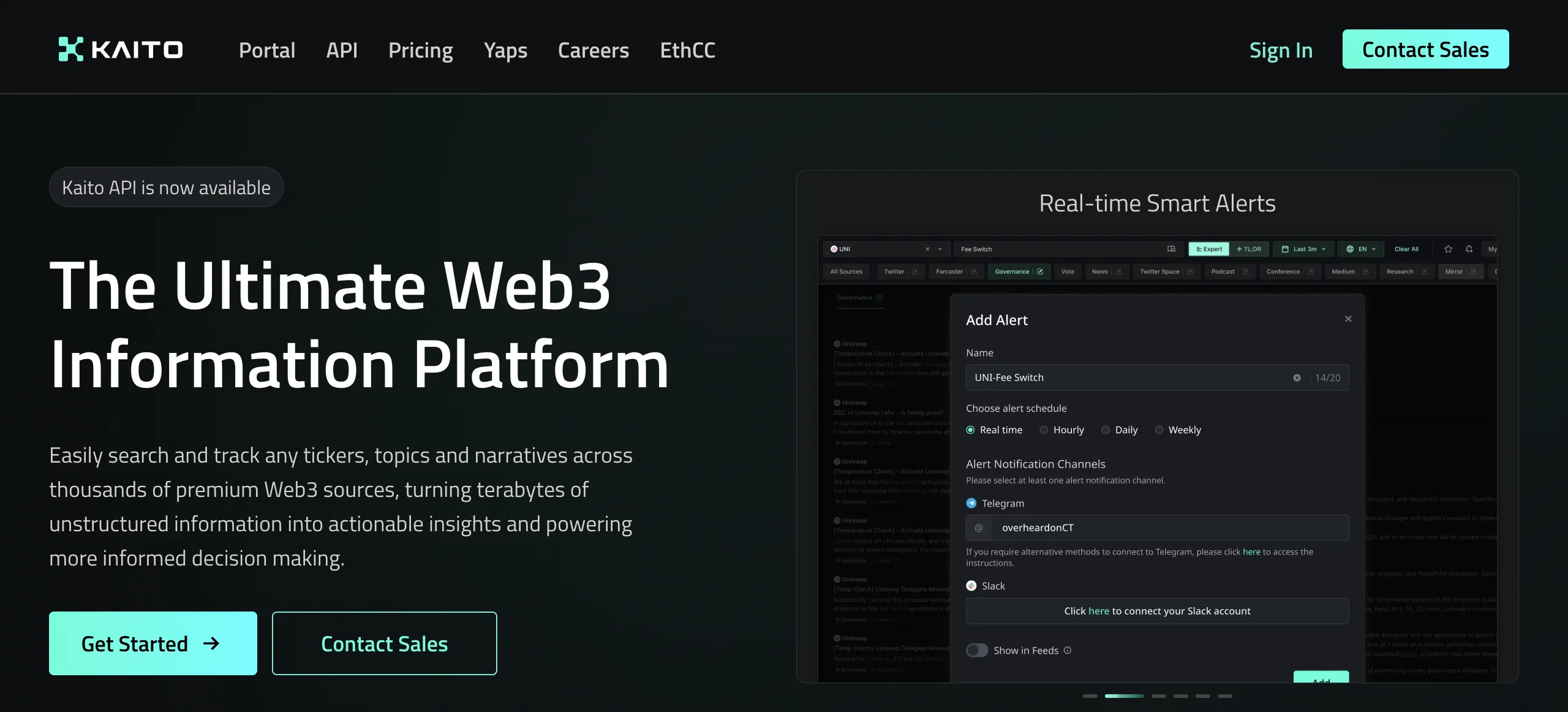Click the bell add-alert icon
This screenshot has height=712, width=1568.
point(1469,249)
